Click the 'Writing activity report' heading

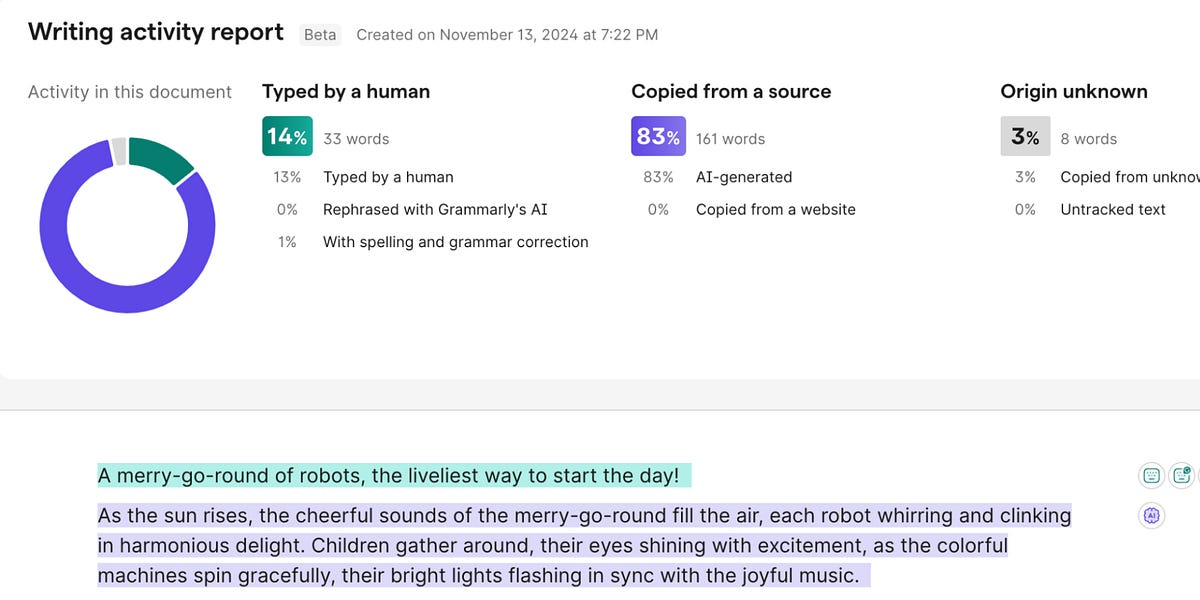(x=155, y=31)
